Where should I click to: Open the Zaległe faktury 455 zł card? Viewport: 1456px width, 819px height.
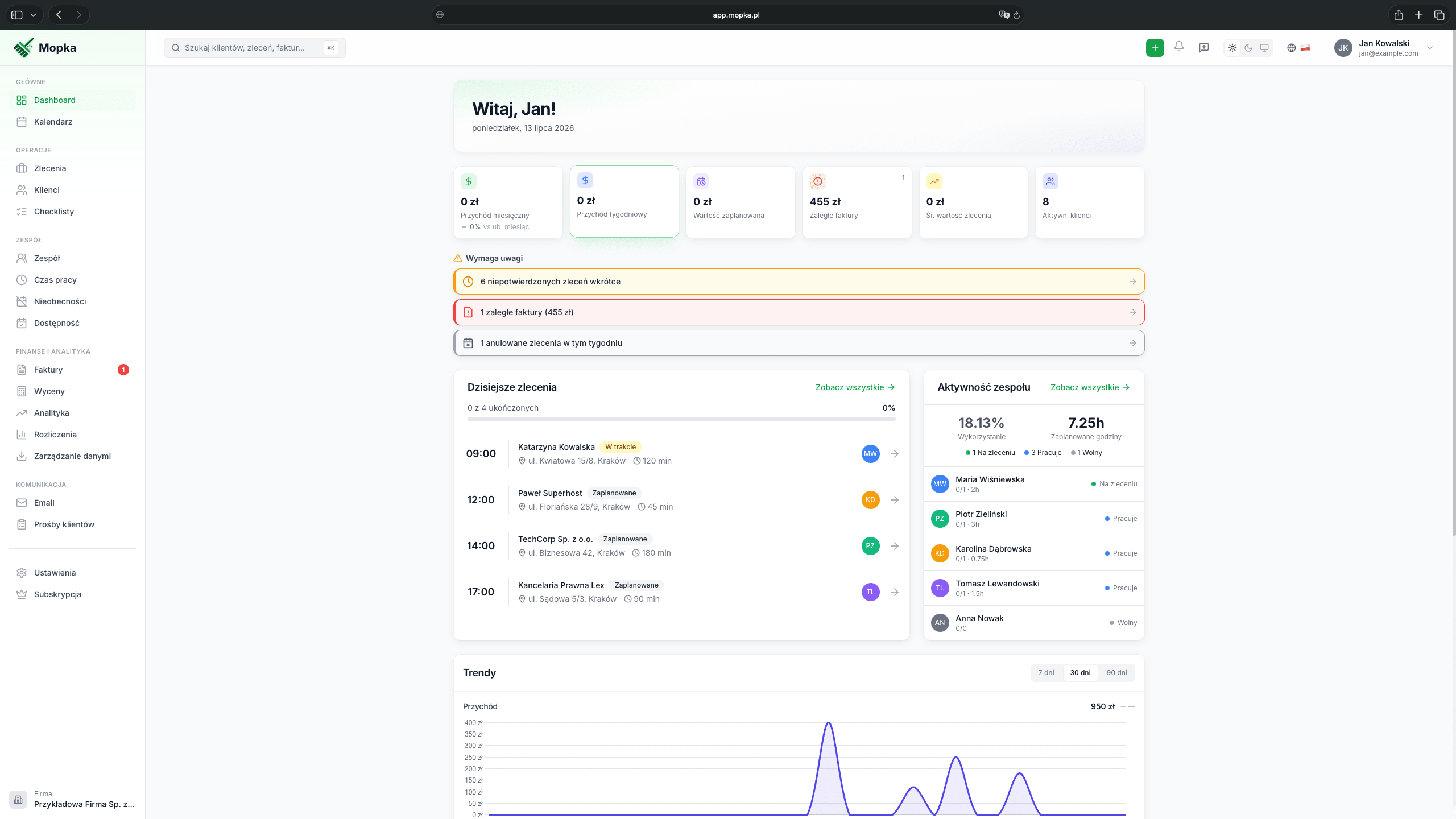(x=857, y=202)
